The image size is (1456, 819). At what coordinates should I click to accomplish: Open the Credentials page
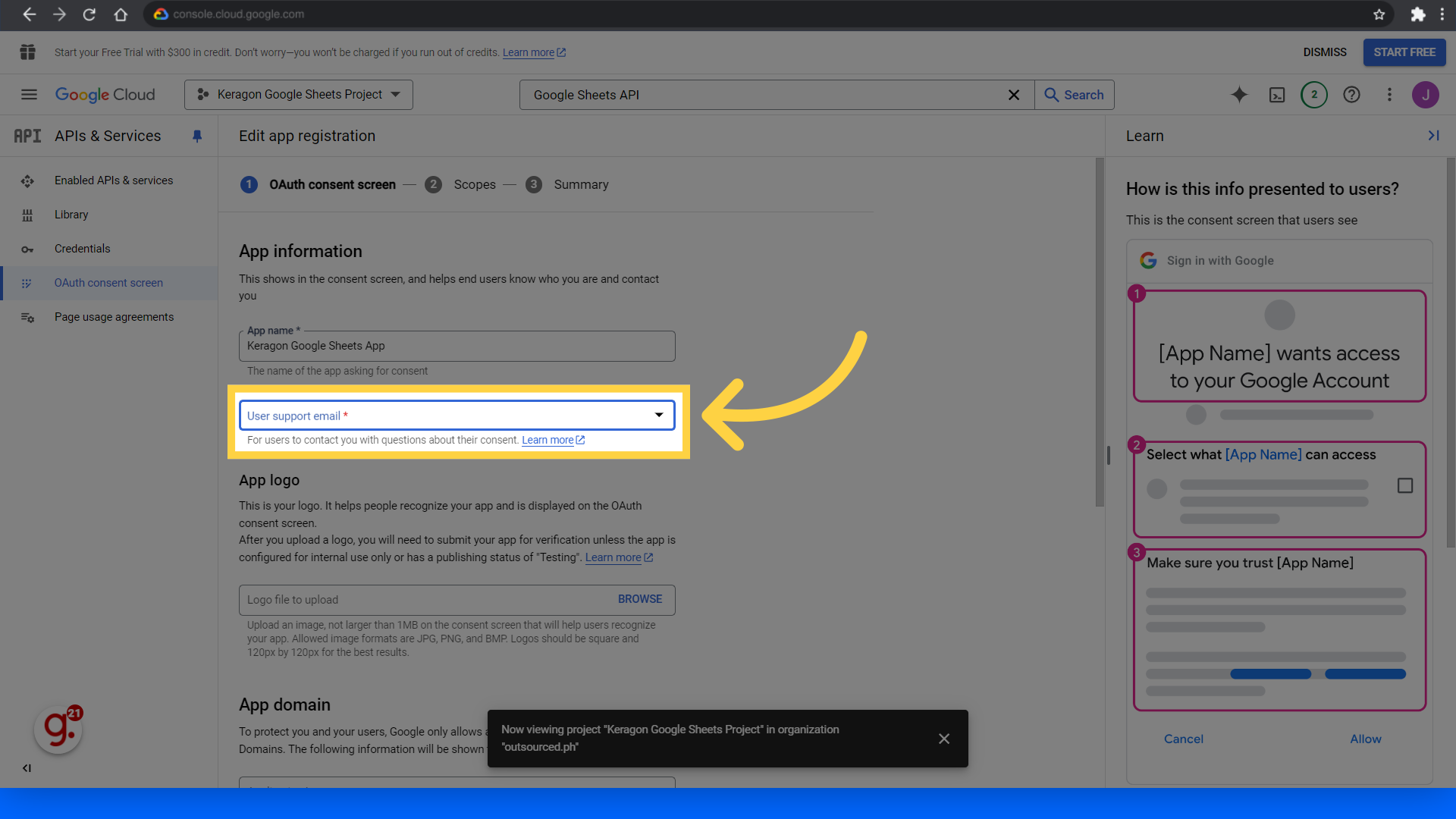(109, 249)
